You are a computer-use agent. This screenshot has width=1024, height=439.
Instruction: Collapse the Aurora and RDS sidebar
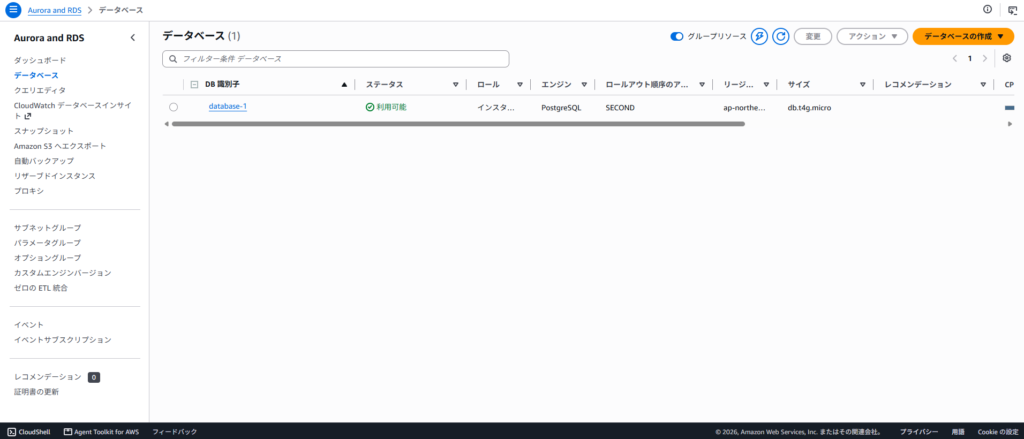[133, 38]
